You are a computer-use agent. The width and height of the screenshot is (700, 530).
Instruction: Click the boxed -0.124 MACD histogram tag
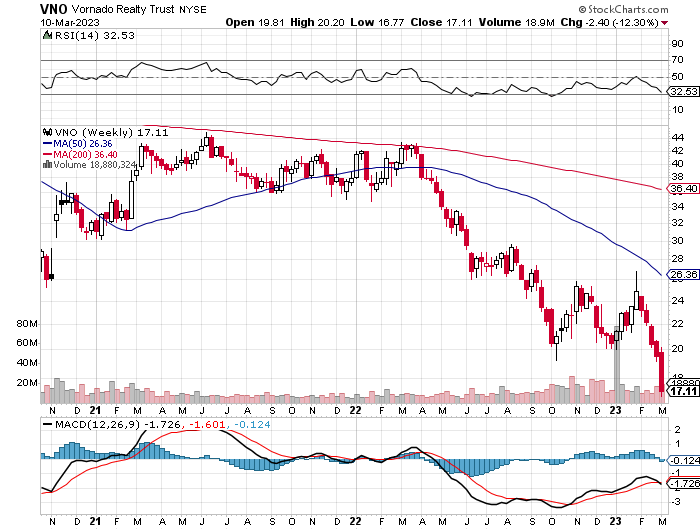tap(683, 460)
